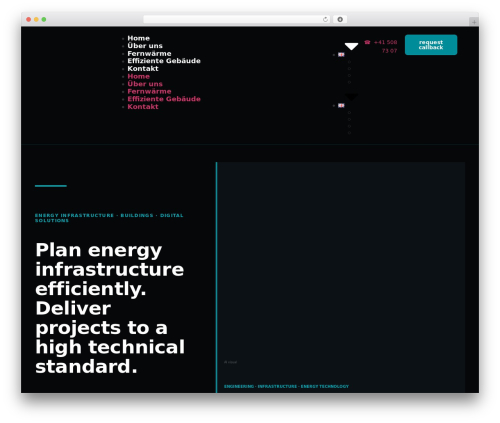The image size is (500, 423).
Task: Click the white Fernwärme navigation link
Action: [149, 54]
